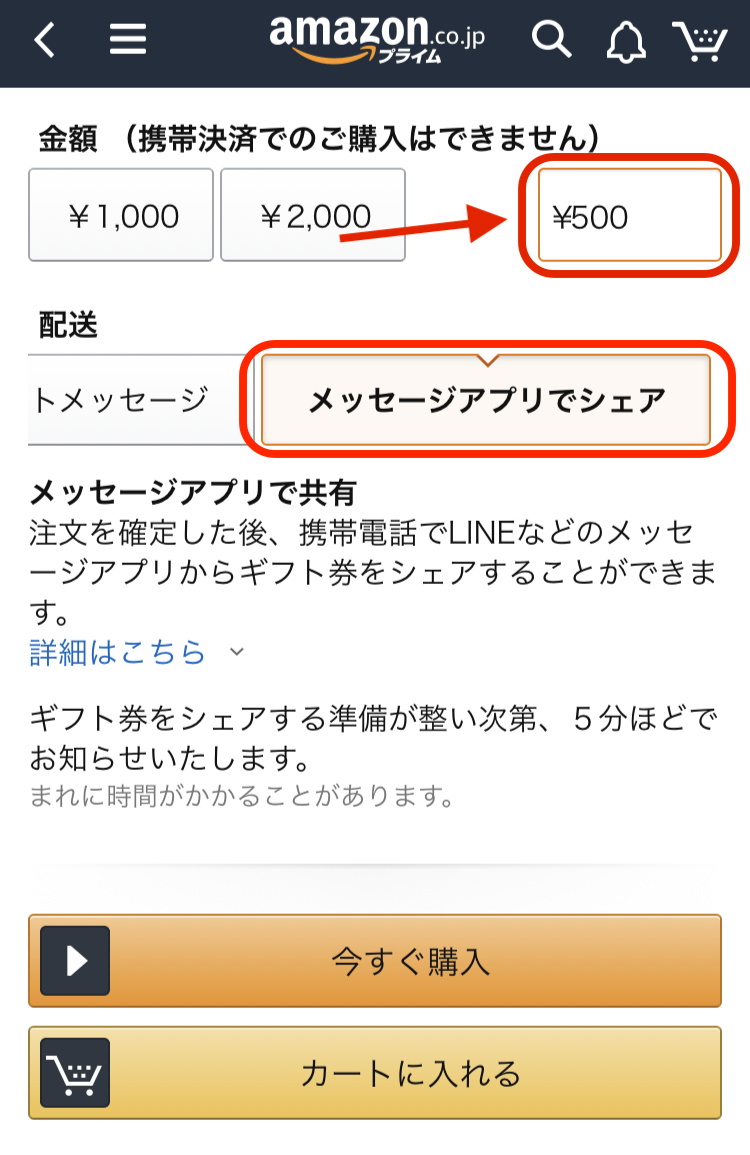Open the shopping cart icon in header

point(699,41)
